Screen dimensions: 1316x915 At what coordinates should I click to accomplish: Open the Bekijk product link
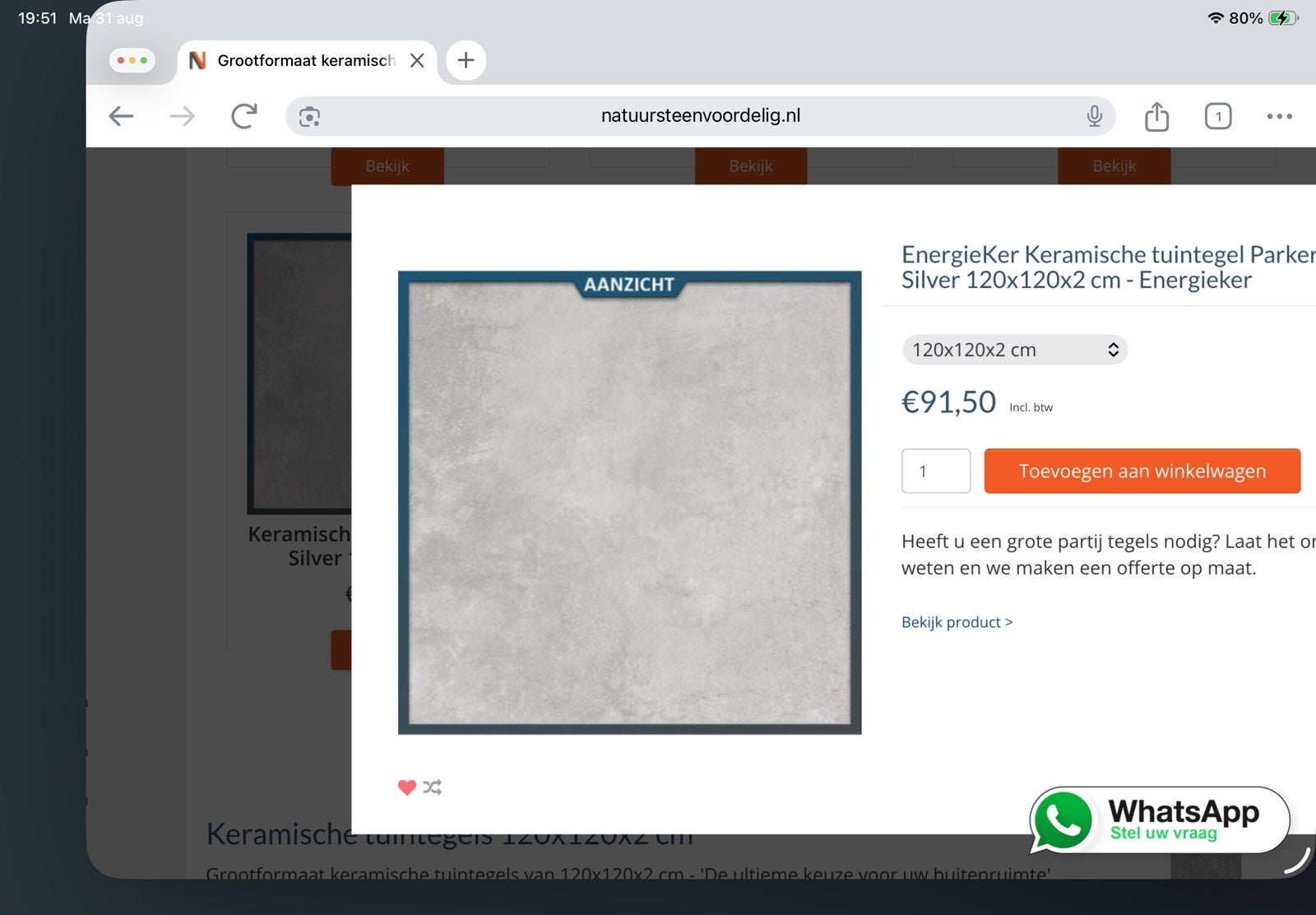pos(957,622)
